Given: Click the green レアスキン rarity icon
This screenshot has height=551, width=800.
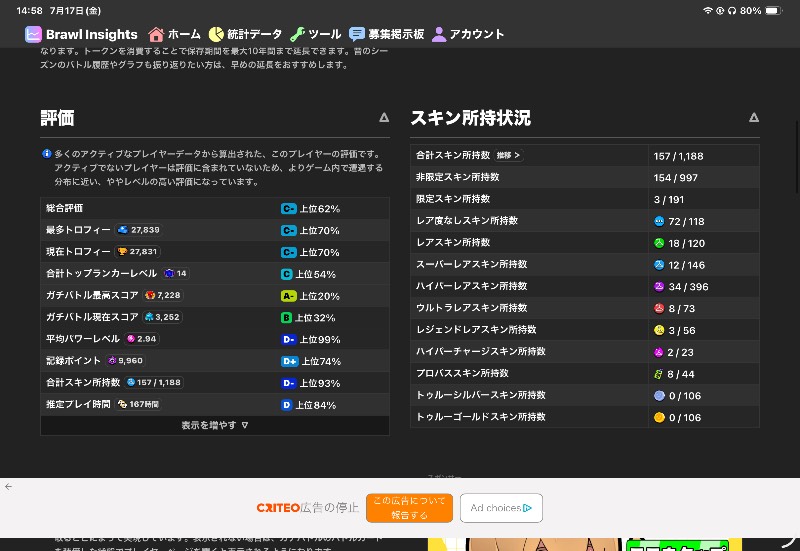Looking at the screenshot, I should [659, 243].
